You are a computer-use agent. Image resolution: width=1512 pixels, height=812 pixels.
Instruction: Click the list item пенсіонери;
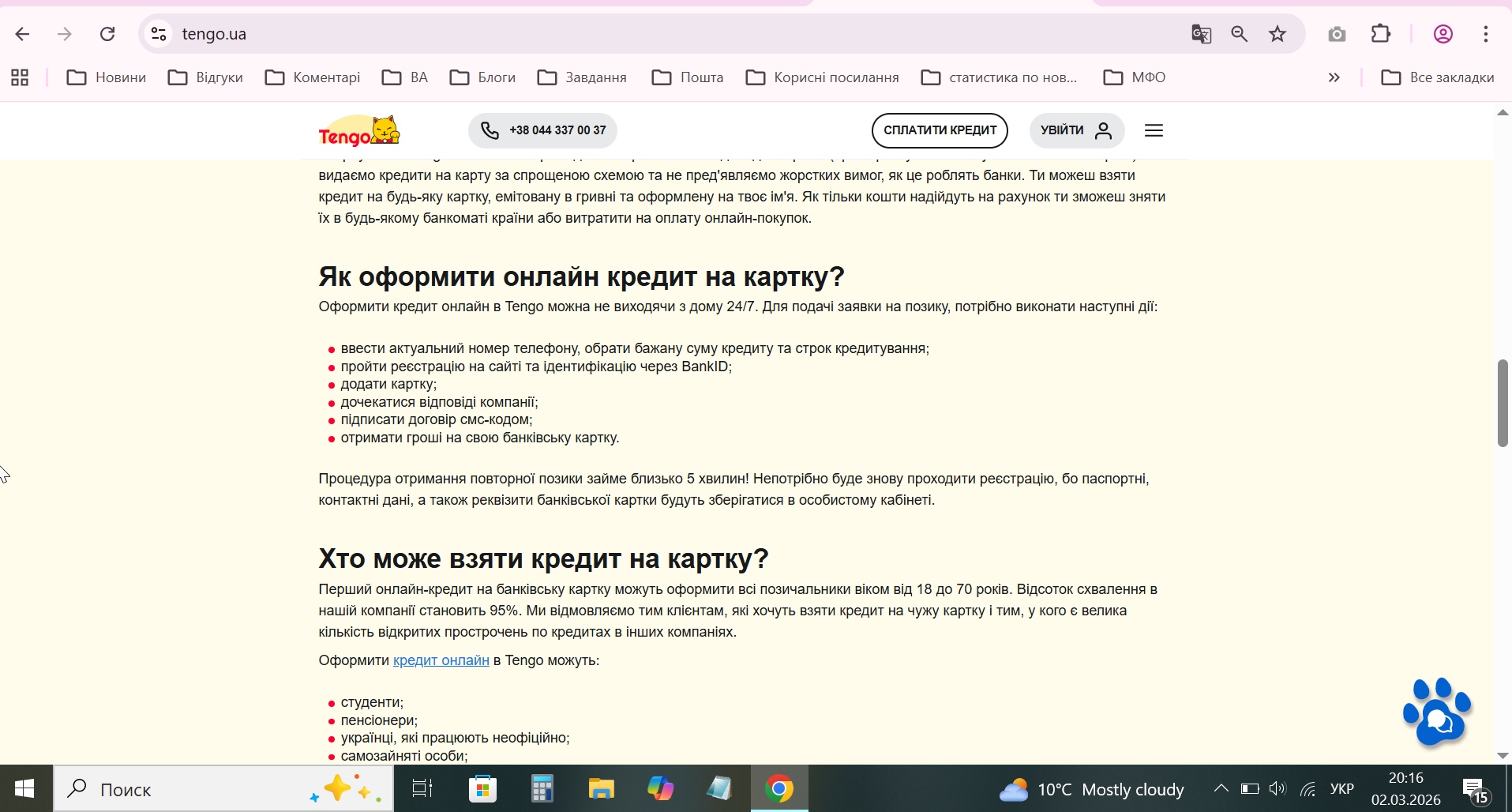pyautogui.click(x=379, y=720)
